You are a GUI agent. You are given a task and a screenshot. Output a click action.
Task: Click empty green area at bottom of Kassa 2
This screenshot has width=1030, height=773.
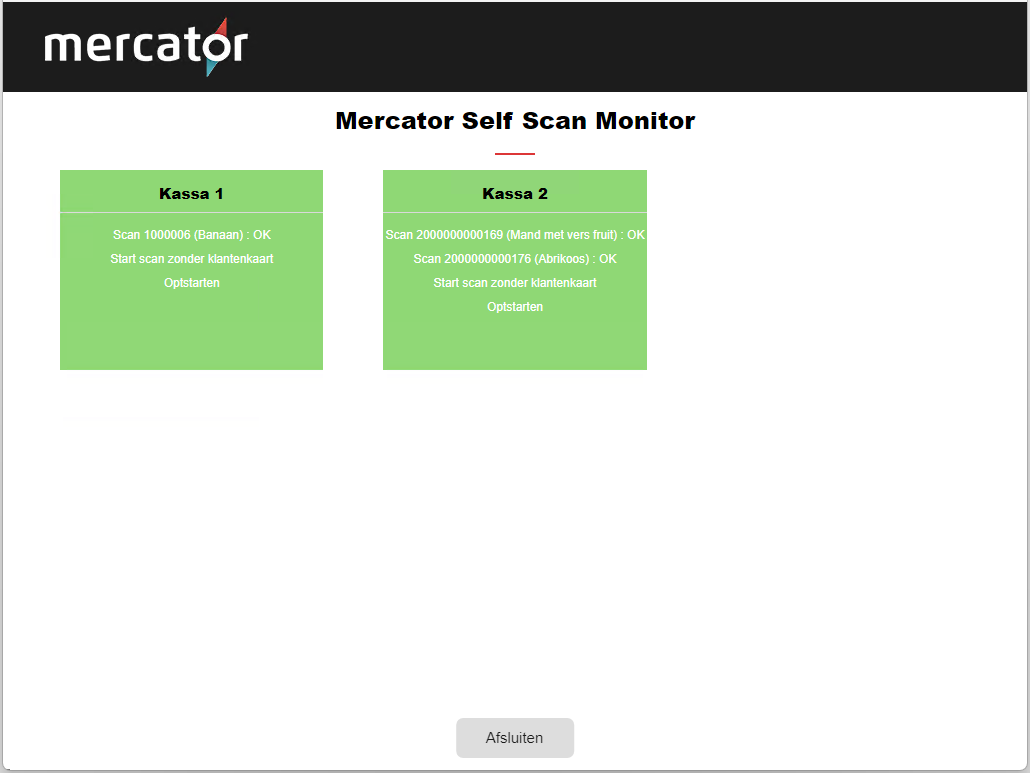[x=515, y=345]
